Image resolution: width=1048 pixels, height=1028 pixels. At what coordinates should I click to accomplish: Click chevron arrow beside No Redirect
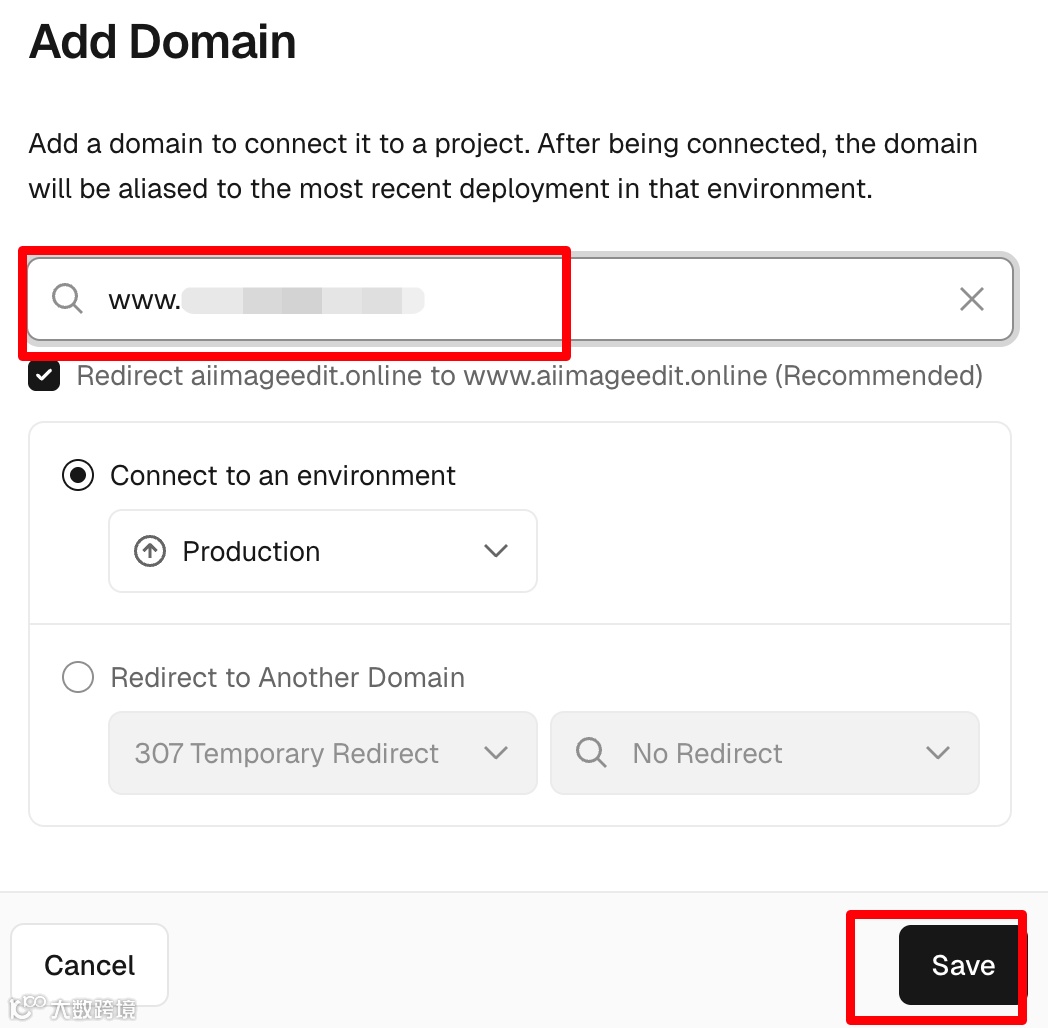point(938,753)
